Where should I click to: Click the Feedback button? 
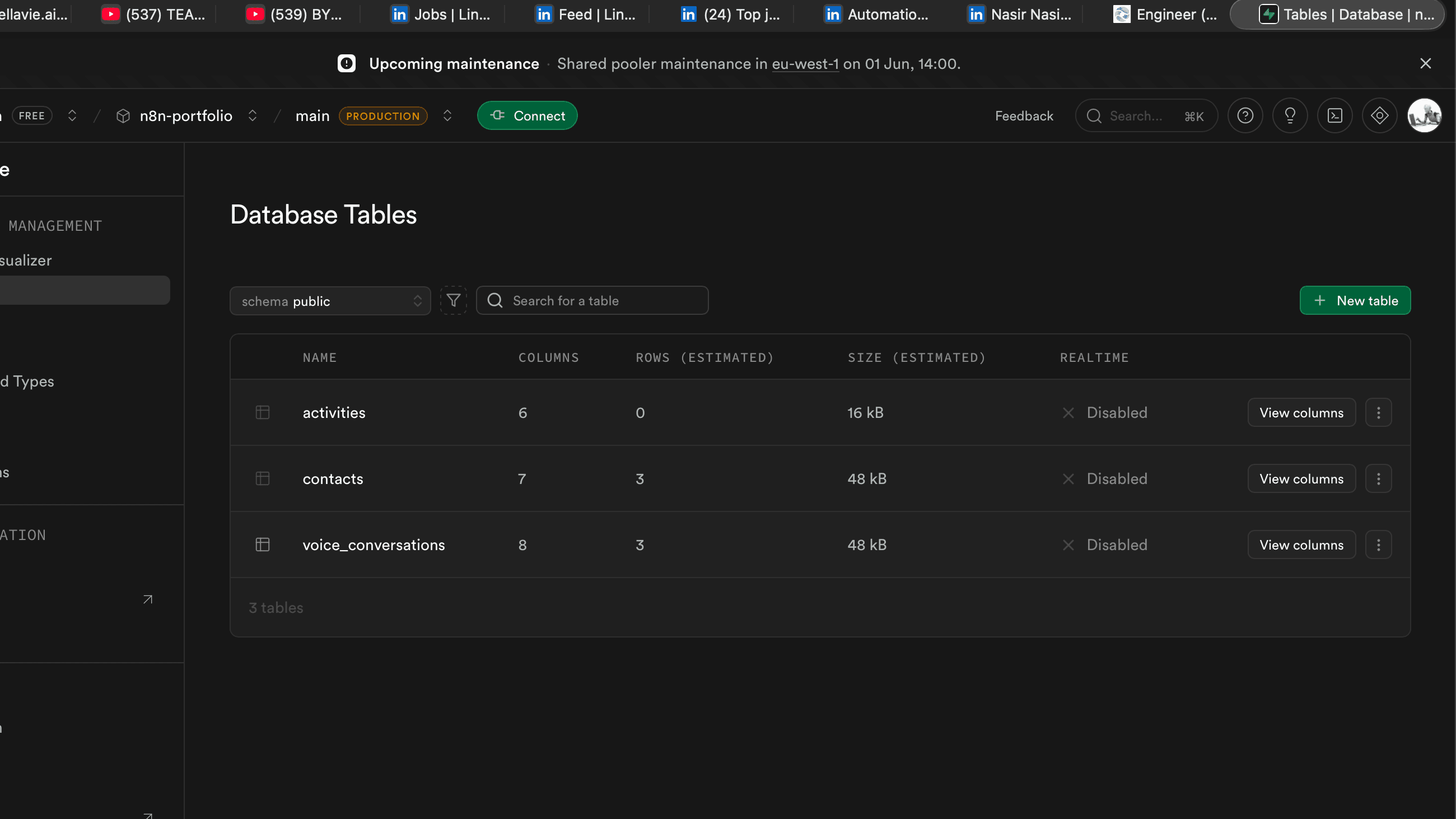tap(1024, 116)
